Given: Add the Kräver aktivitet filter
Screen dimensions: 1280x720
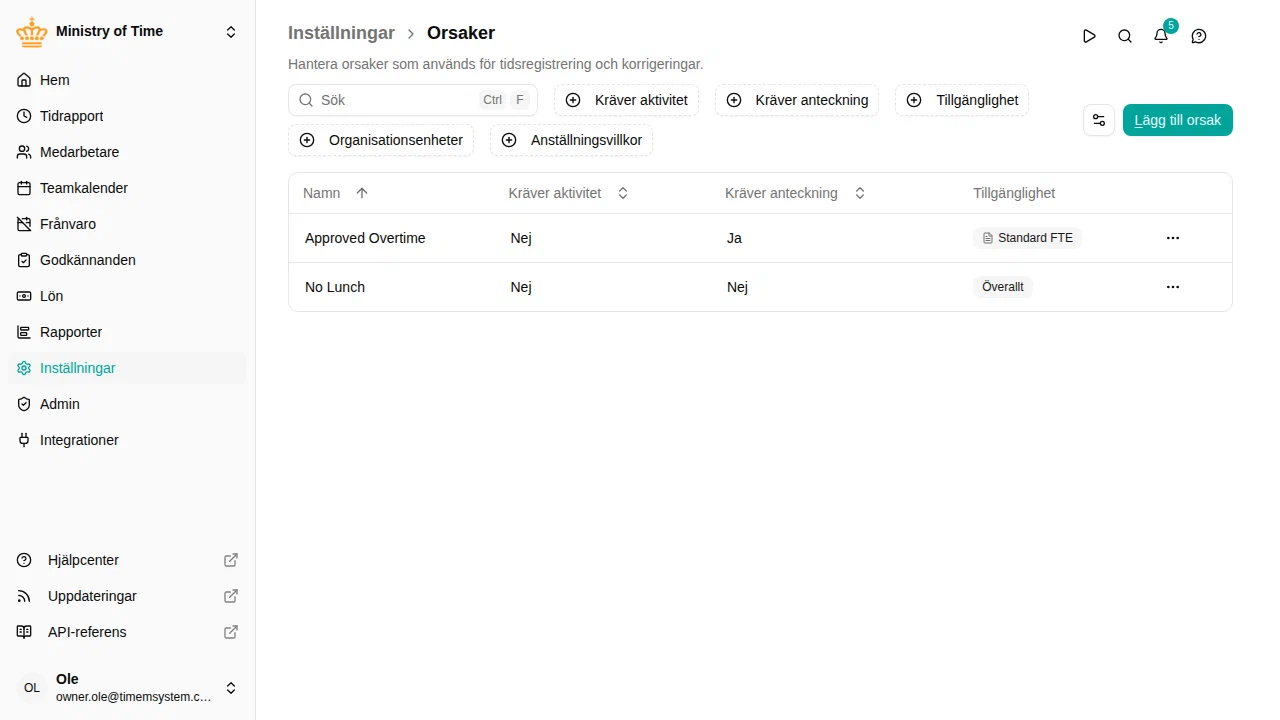Looking at the screenshot, I should pos(626,100).
